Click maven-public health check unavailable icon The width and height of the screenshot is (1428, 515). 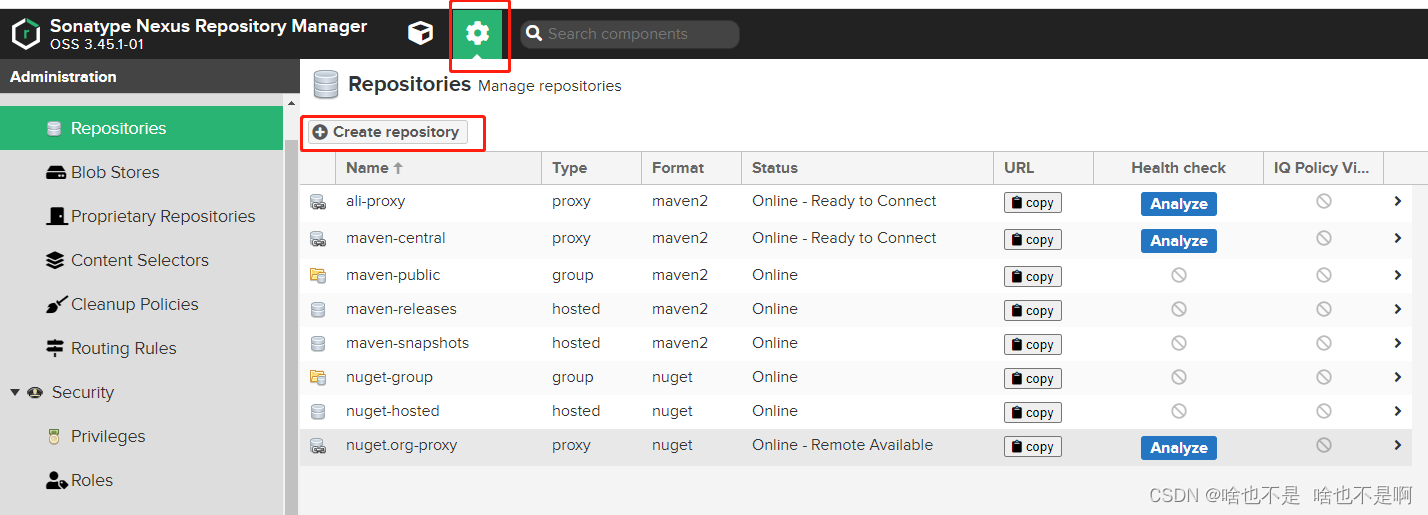[1178, 275]
